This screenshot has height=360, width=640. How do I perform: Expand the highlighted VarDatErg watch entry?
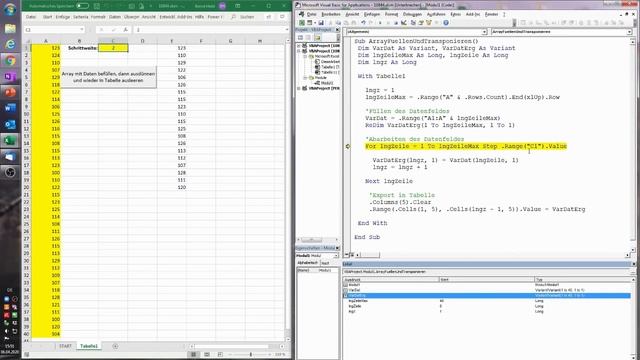tap(346, 296)
